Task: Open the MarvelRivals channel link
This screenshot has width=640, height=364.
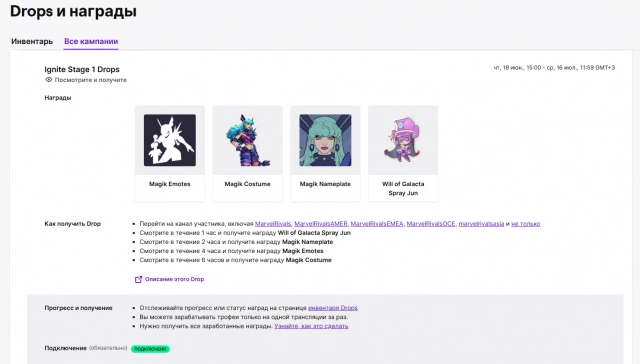Action: click(273, 224)
